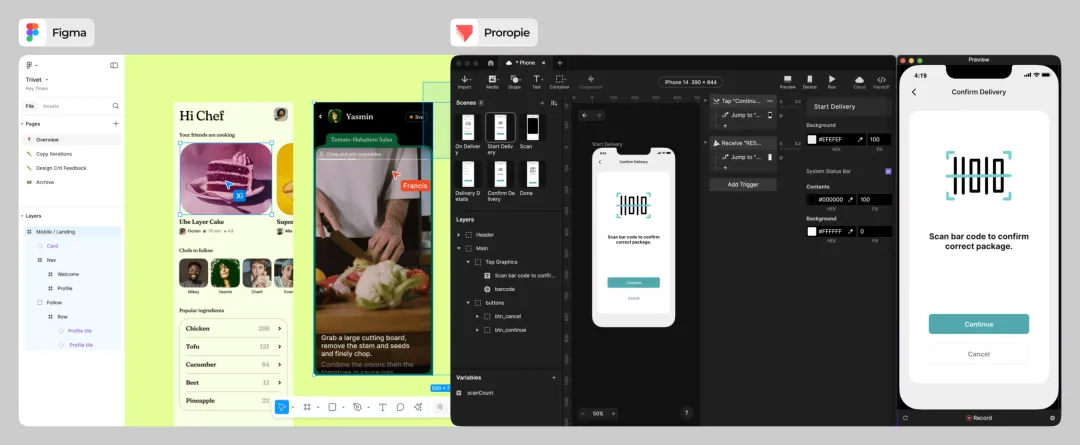The width and height of the screenshot is (1080, 445).
Task: Collapse the Figma Layers section
Action: coord(22,216)
